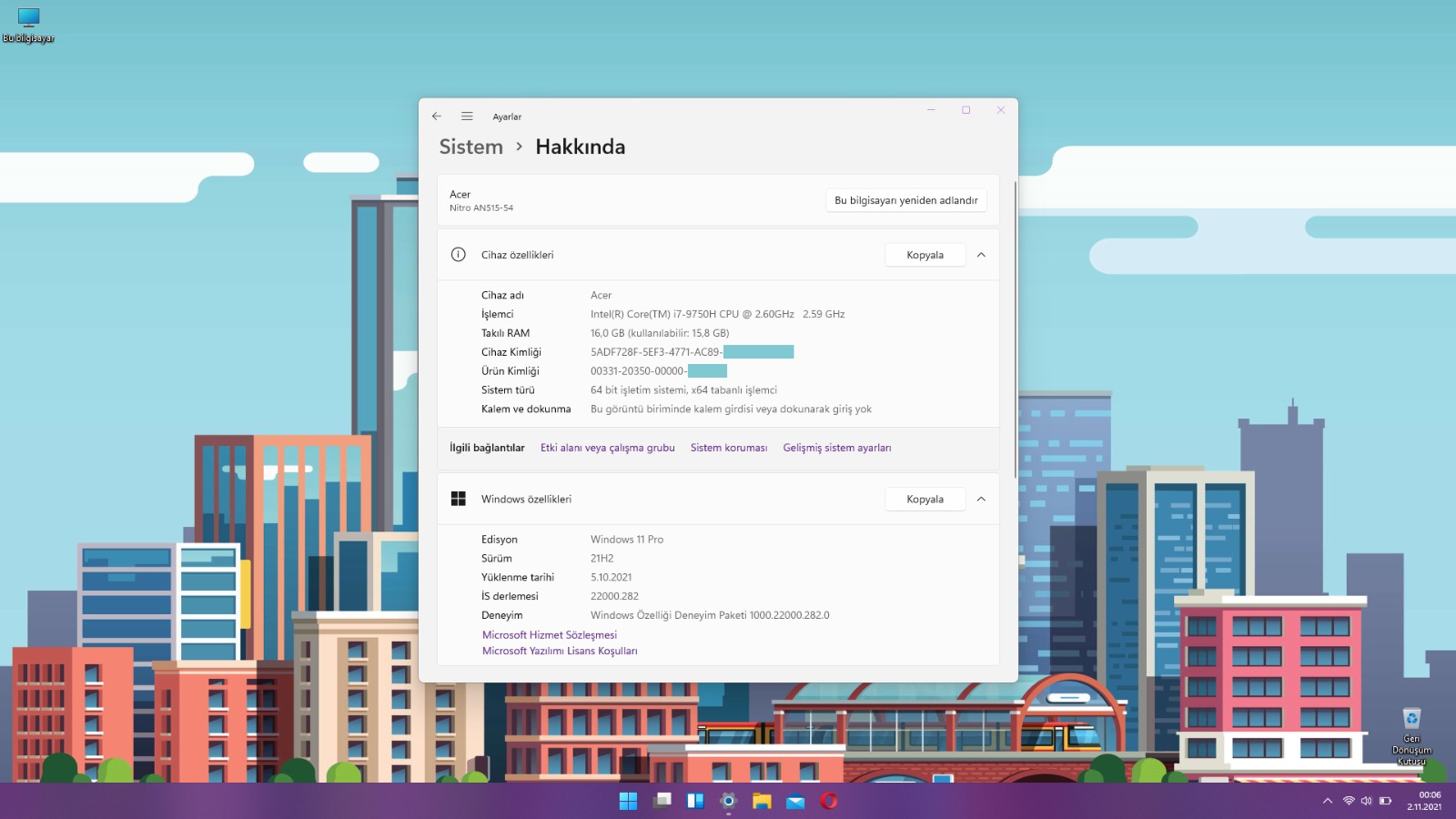Screen dimensions: 1456x819
Task: Click the 'Windows 11 Pro' edition value
Action: click(x=627, y=540)
